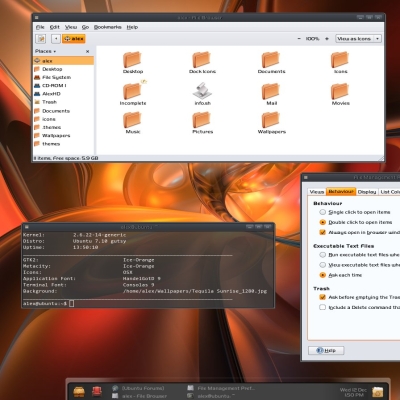
Task: Select File System in Places sidebar
Action: (63, 77)
